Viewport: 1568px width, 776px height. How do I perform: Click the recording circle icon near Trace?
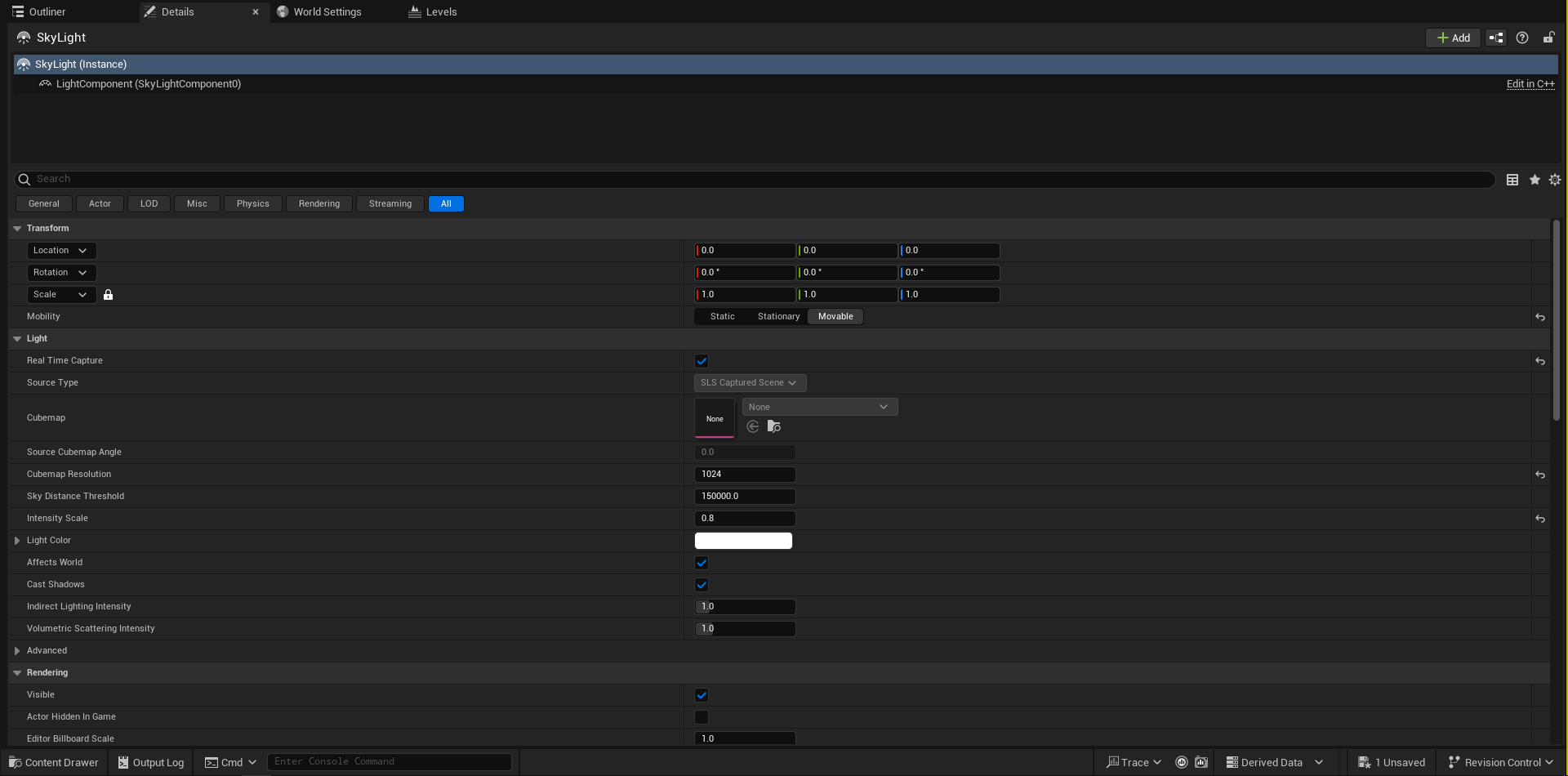click(x=1182, y=762)
